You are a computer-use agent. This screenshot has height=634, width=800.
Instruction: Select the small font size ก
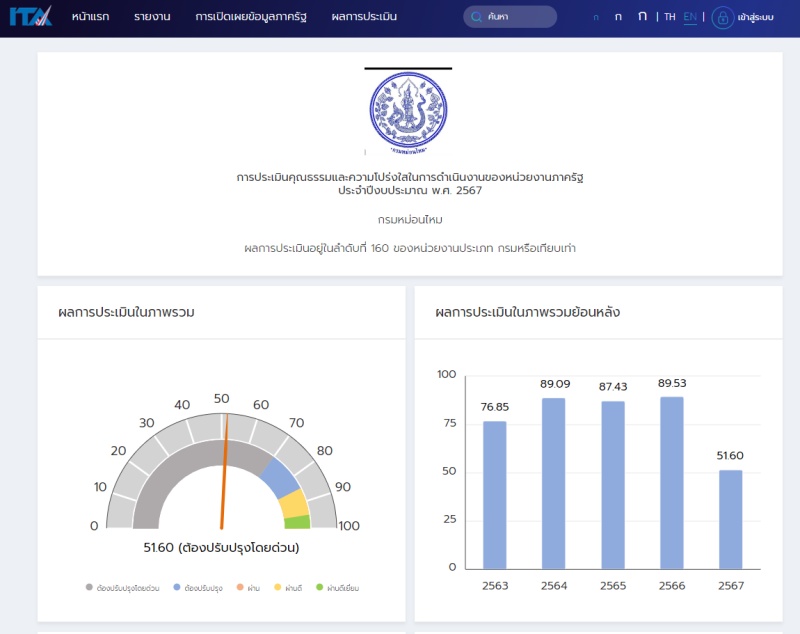click(x=596, y=17)
